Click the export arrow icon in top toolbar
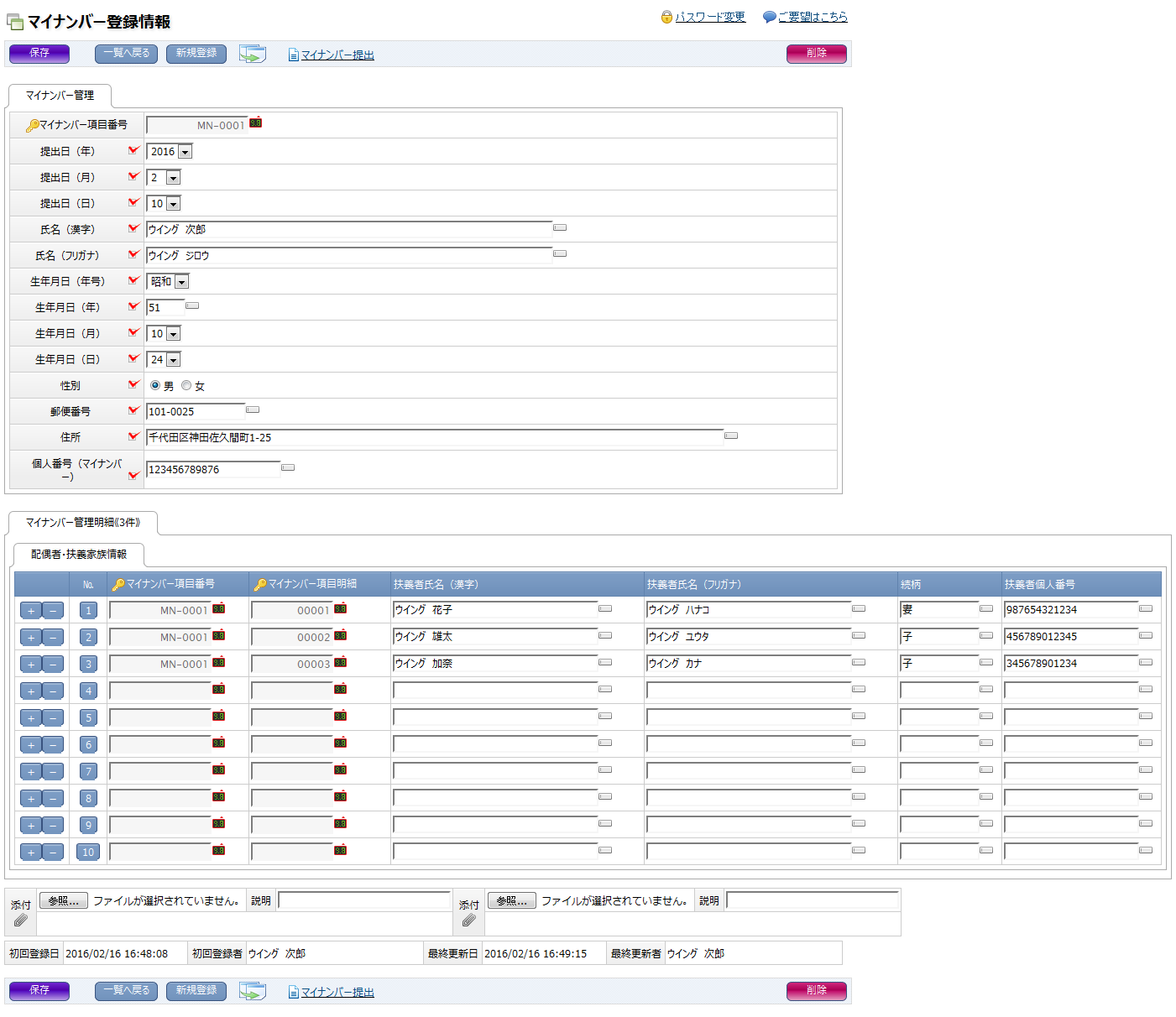Image resolution: width=1176 pixels, height=1017 pixels. [252, 54]
